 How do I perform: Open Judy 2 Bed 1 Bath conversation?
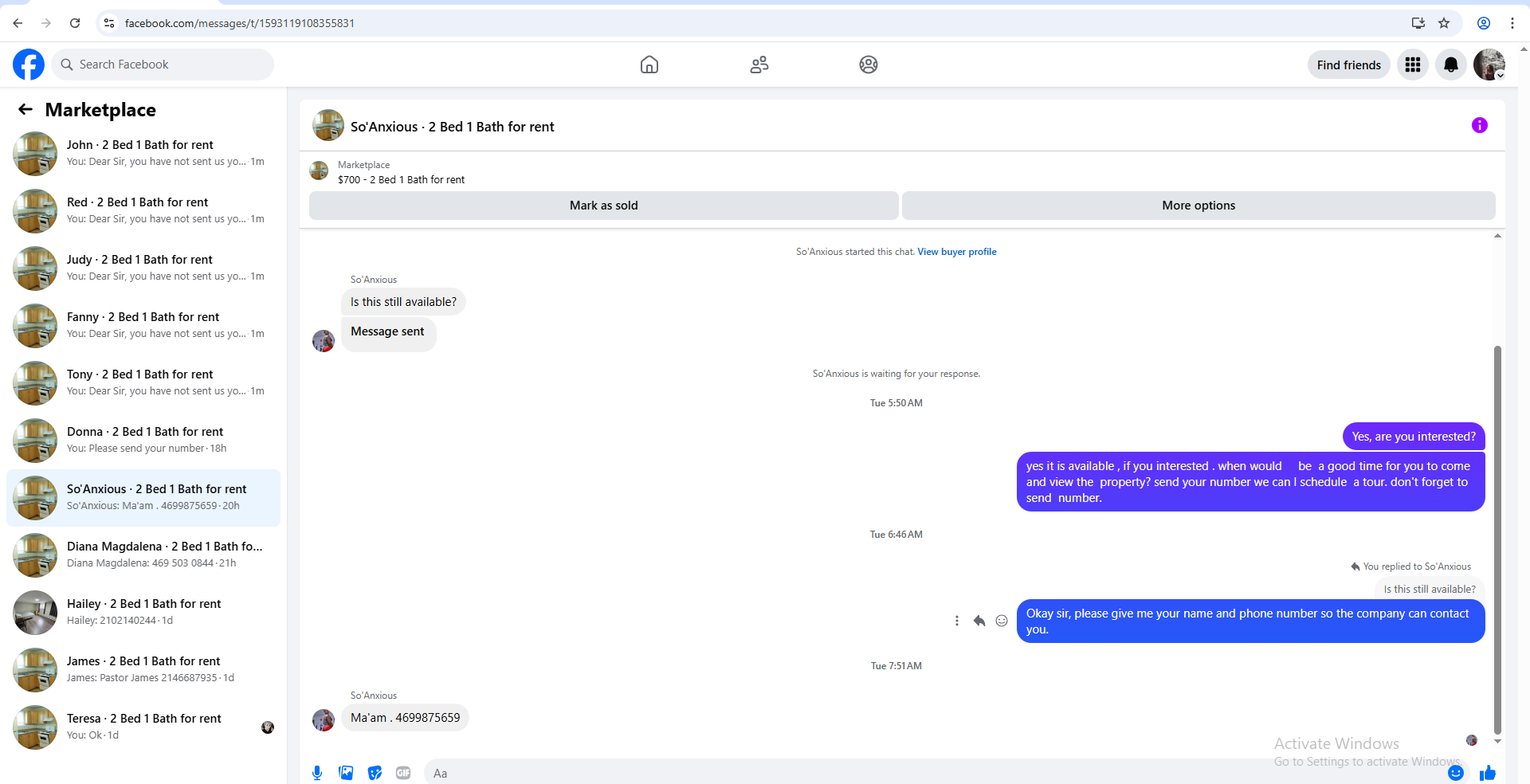pos(143,269)
